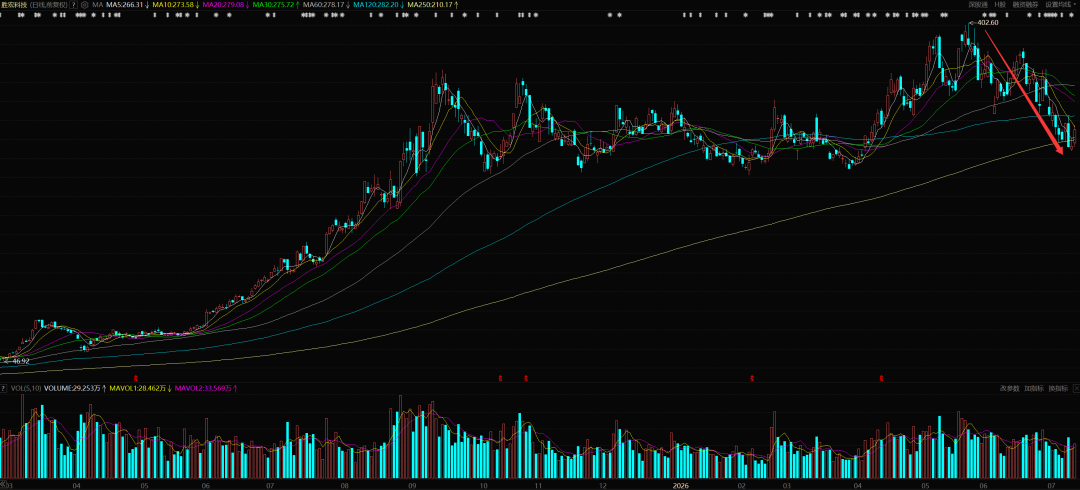
Task: Click 换指标 in volume panel
Action: (x=1058, y=389)
